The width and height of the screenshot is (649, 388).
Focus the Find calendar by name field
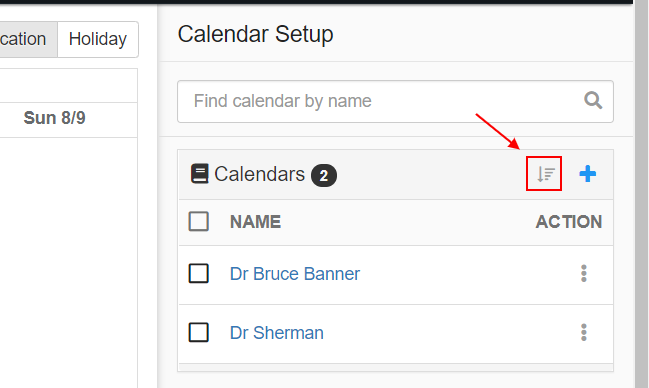395,101
